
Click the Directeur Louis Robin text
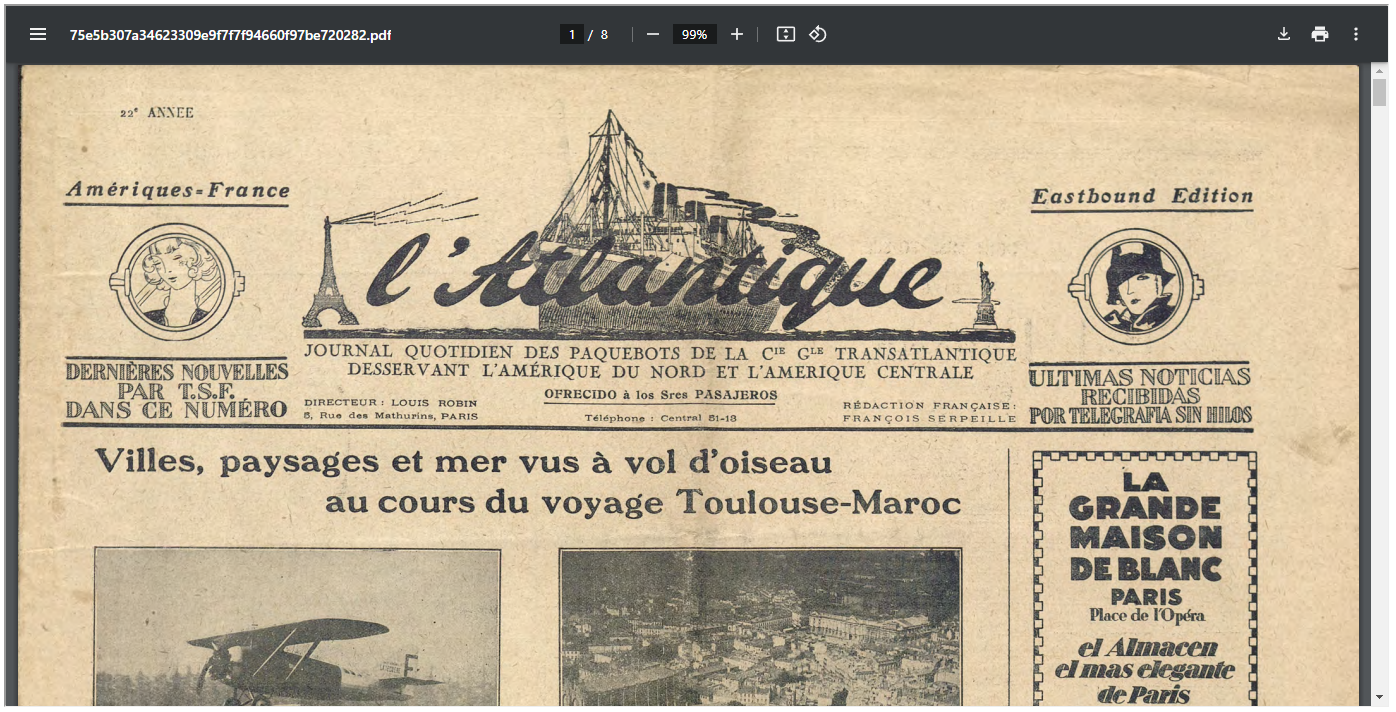point(391,402)
